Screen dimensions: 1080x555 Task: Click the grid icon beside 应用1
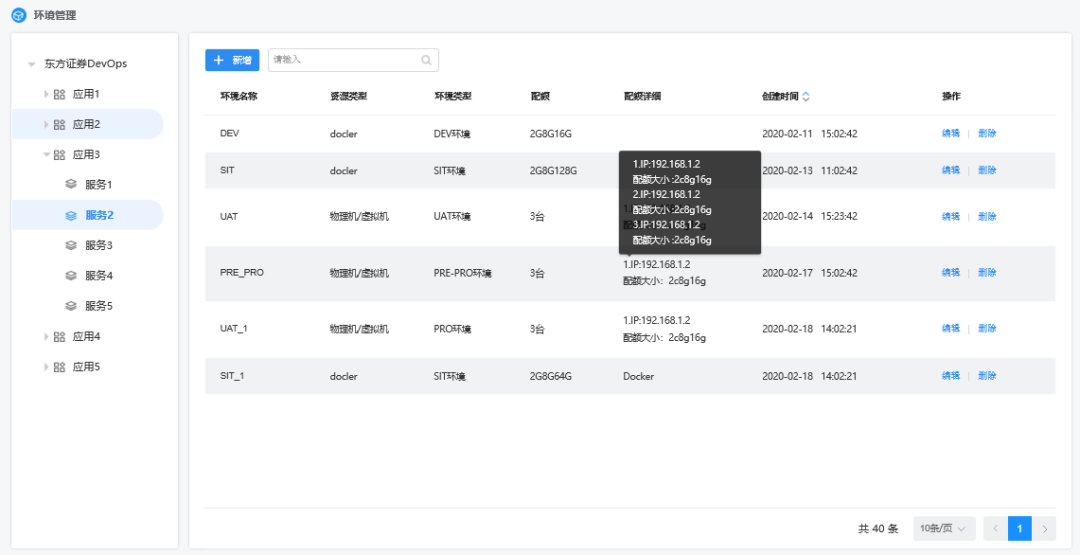pyautogui.click(x=59, y=94)
